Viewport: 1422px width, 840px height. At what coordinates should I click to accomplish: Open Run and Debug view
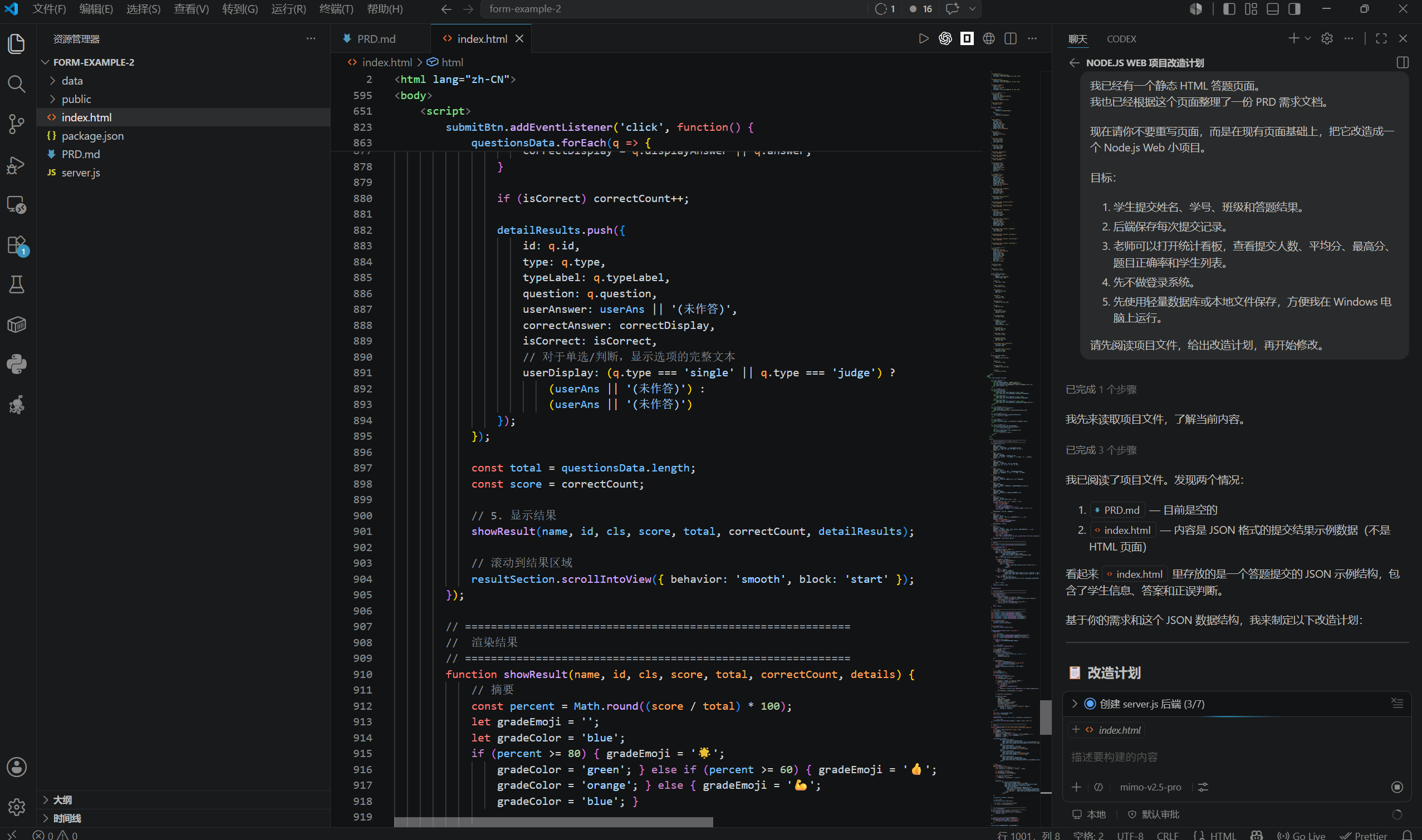(16, 165)
